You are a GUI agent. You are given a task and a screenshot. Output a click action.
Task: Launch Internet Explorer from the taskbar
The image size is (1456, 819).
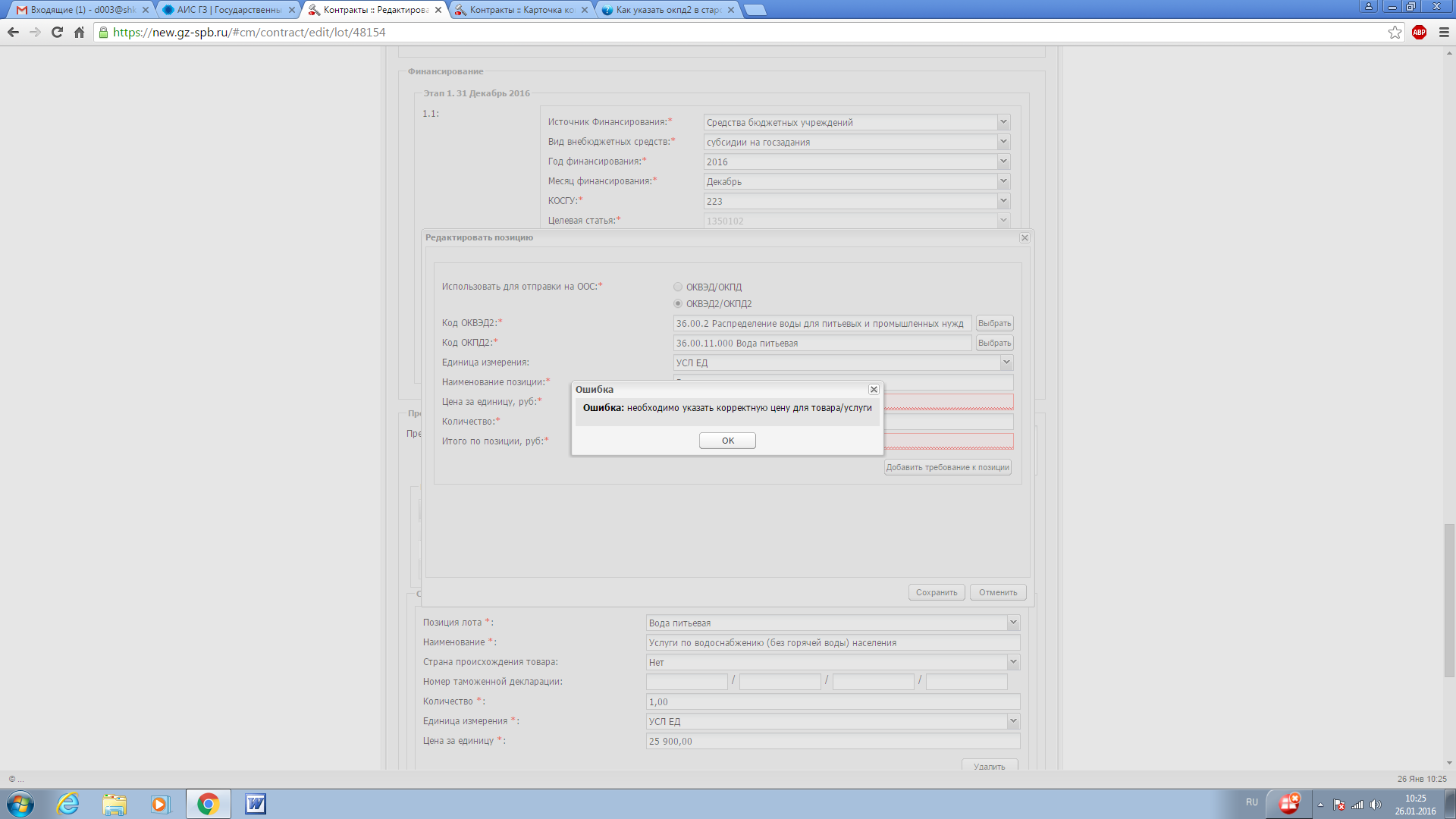(68, 804)
